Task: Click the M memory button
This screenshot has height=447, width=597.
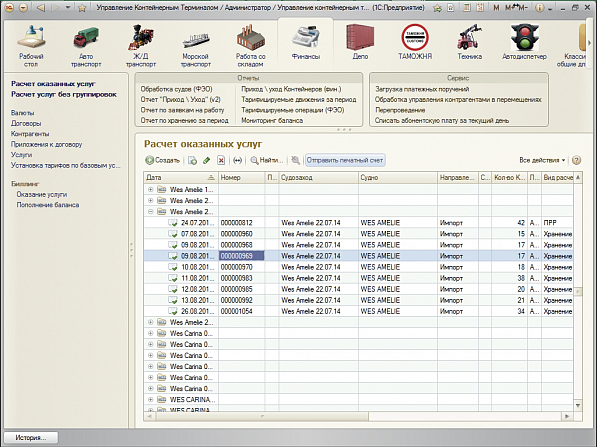Action: click(496, 8)
